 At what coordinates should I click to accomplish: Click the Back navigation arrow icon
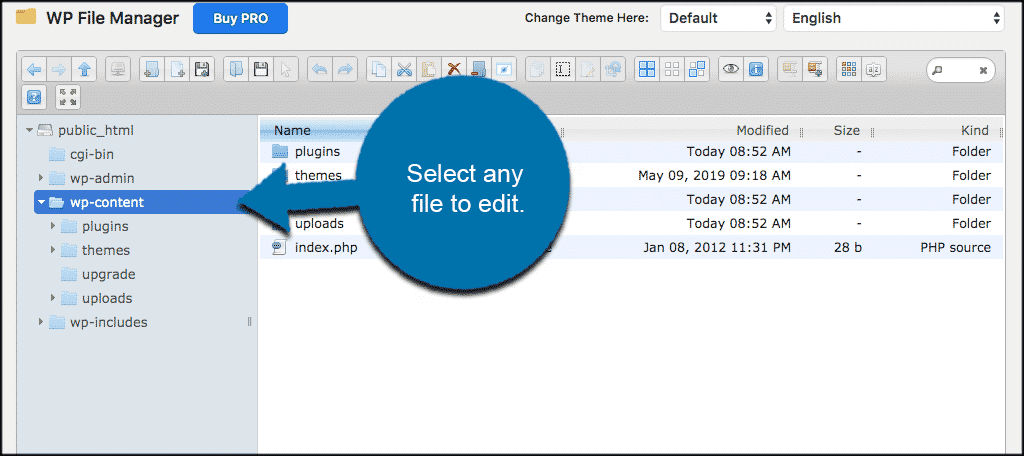[34, 69]
